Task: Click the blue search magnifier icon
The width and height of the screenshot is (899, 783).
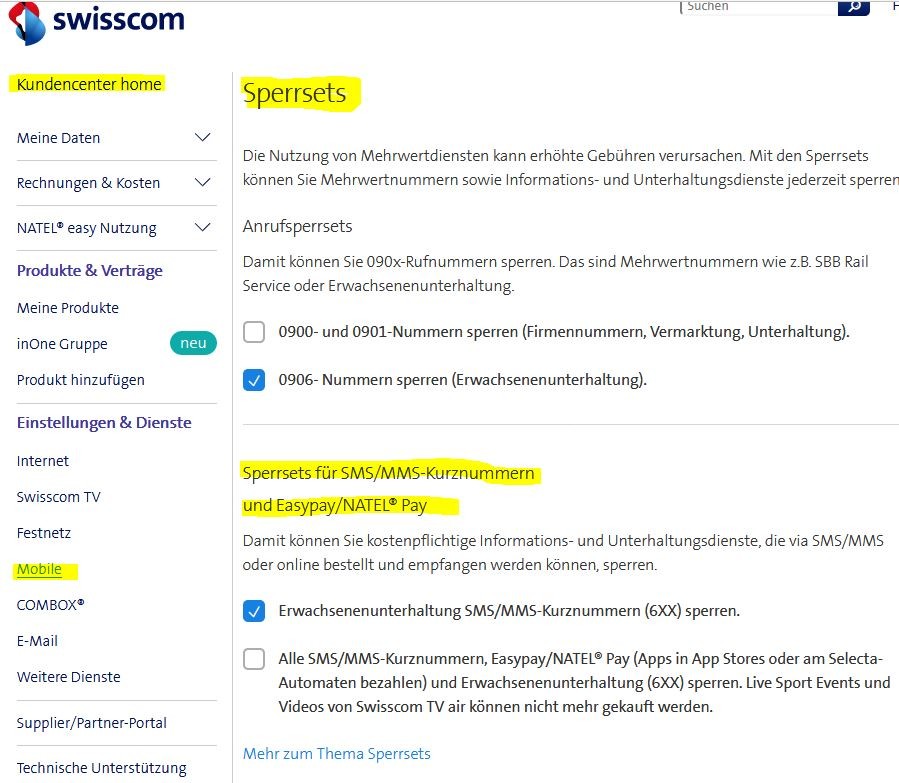Action: coord(851,8)
